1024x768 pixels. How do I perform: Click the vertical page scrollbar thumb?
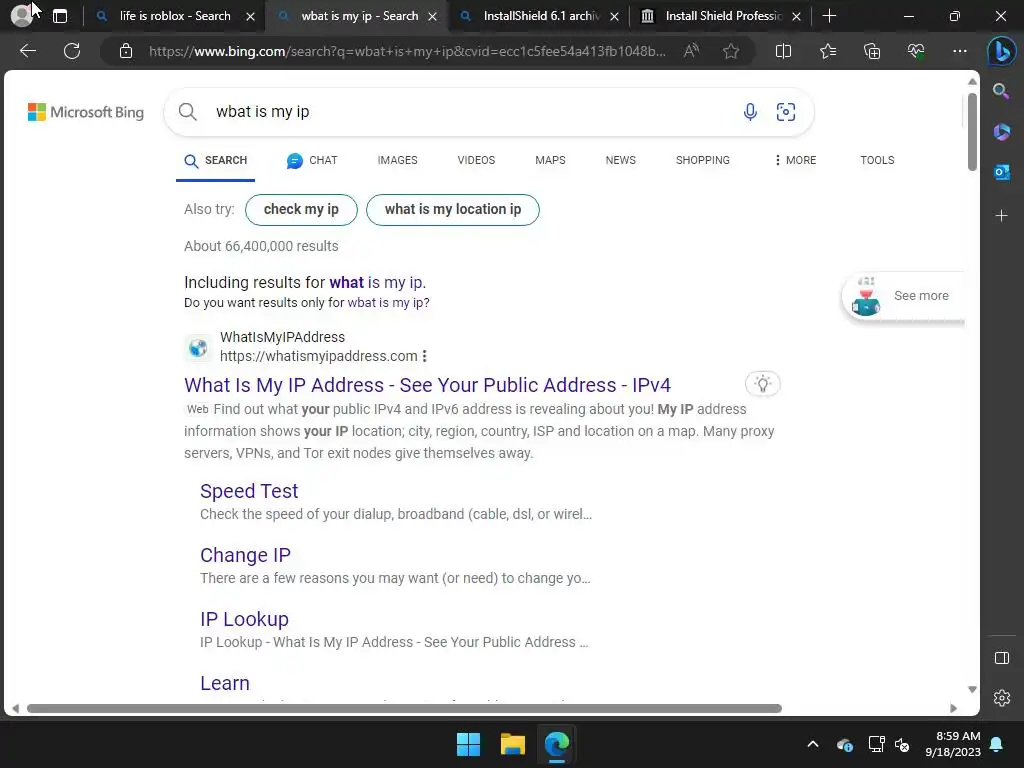click(x=972, y=131)
